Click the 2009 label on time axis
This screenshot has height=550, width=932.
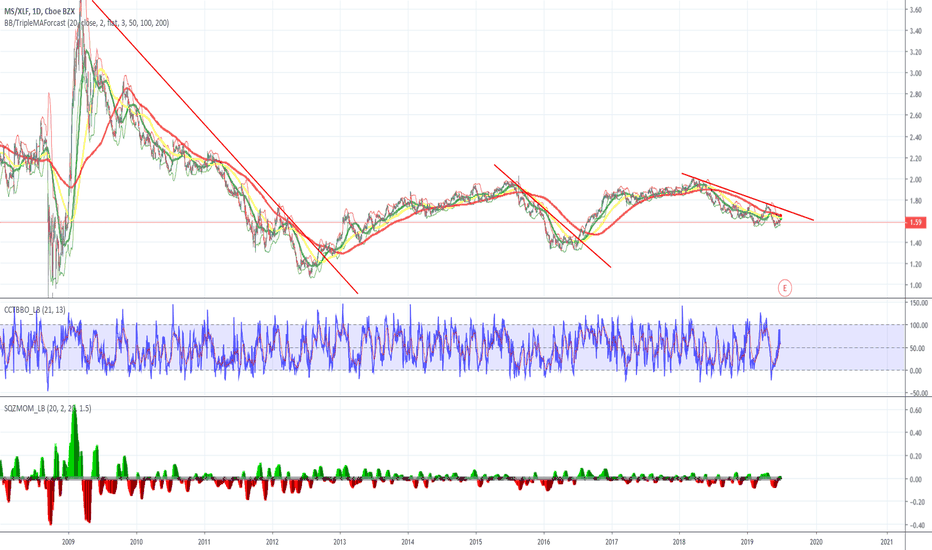point(68,542)
